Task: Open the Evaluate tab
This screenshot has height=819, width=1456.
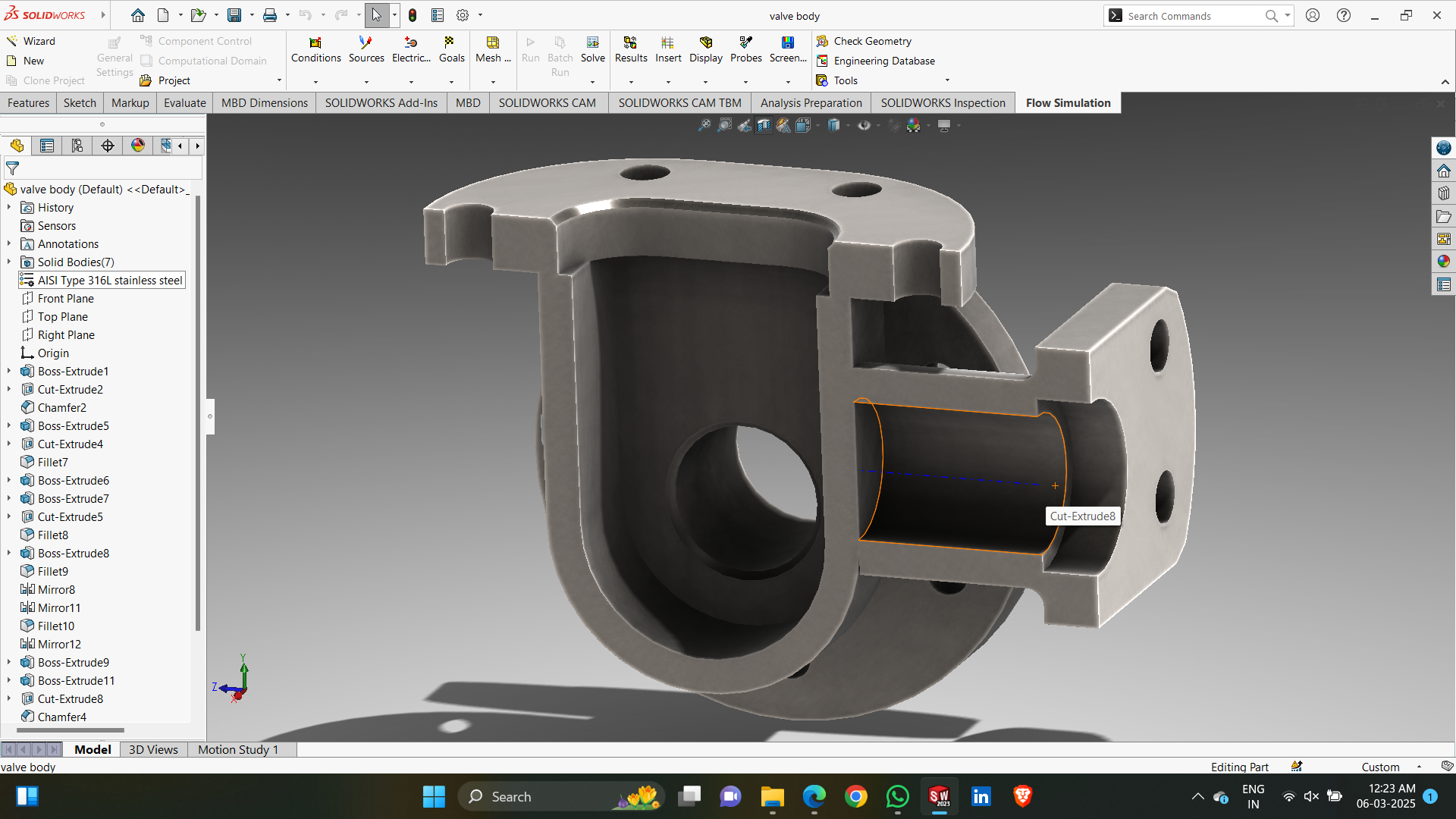Action: tap(185, 103)
